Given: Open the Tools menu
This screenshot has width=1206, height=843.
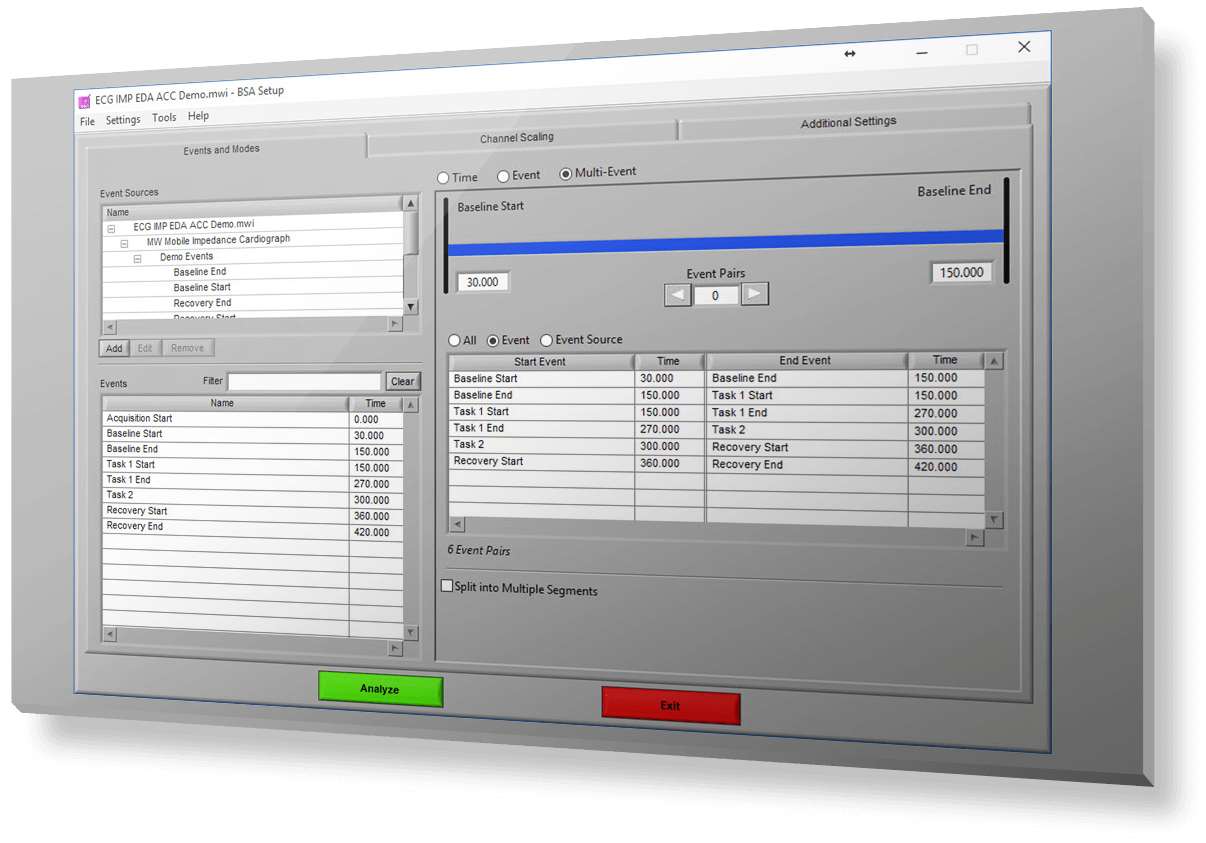Looking at the screenshot, I should tap(164, 118).
